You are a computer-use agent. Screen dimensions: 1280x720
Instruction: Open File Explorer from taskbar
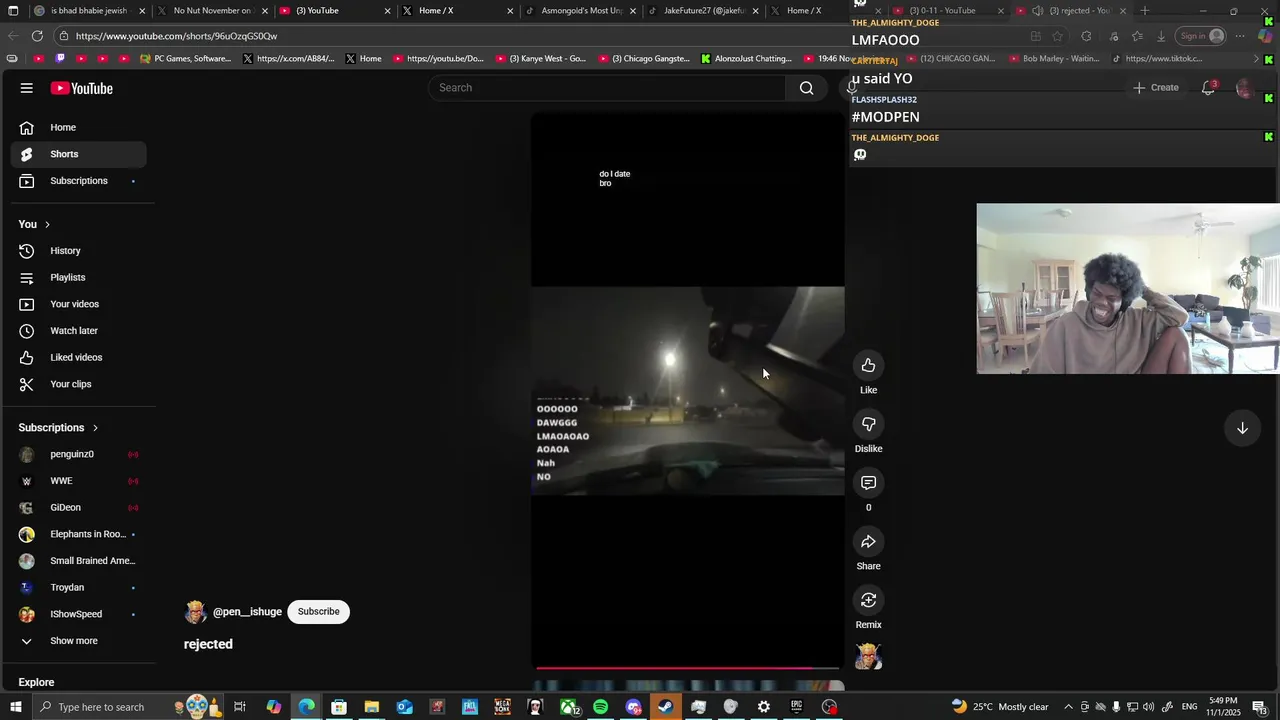(x=371, y=707)
